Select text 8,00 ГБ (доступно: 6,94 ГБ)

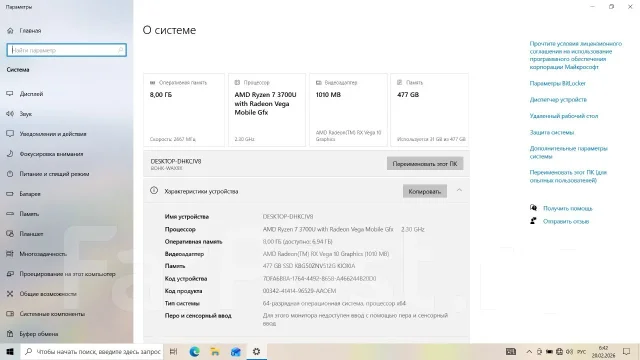(298, 242)
